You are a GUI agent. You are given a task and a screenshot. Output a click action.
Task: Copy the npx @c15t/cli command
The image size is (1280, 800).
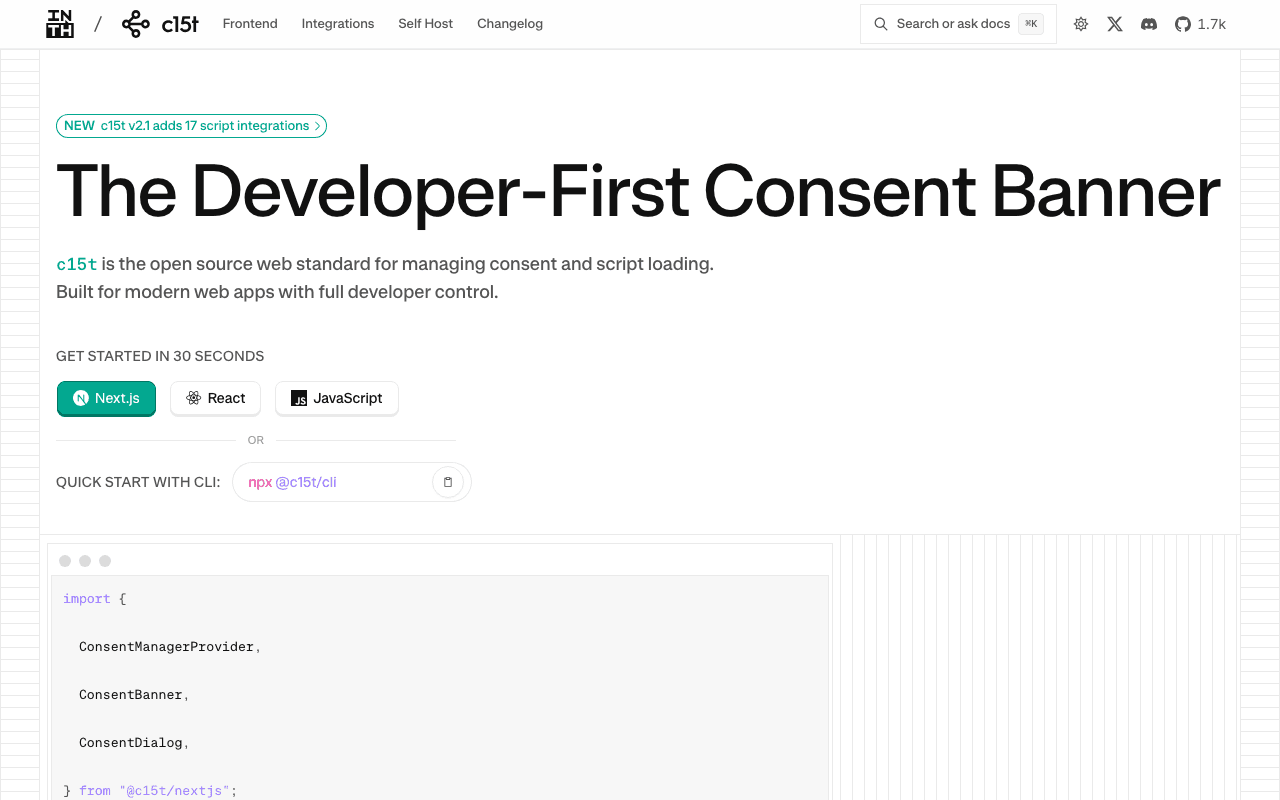[x=448, y=482]
